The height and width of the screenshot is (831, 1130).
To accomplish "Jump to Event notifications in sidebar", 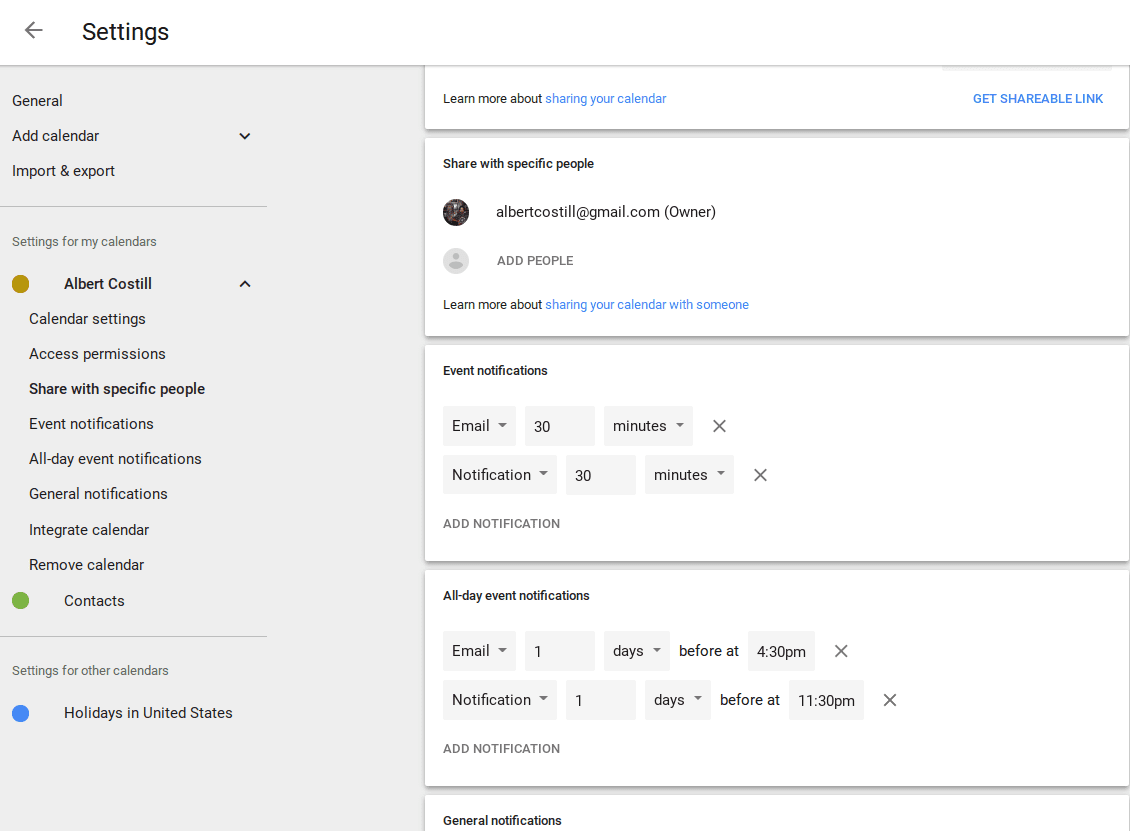I will (x=91, y=424).
